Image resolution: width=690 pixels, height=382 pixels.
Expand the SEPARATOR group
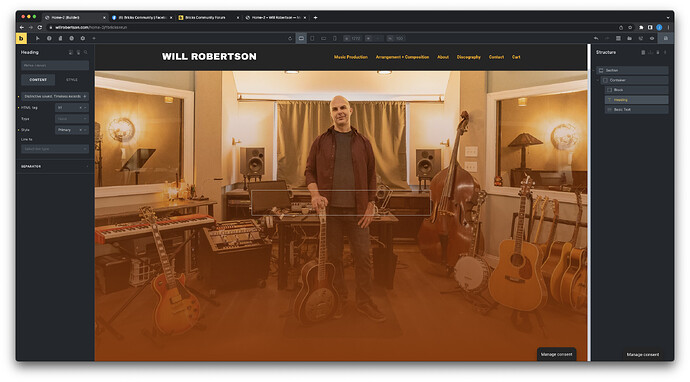click(x=55, y=166)
